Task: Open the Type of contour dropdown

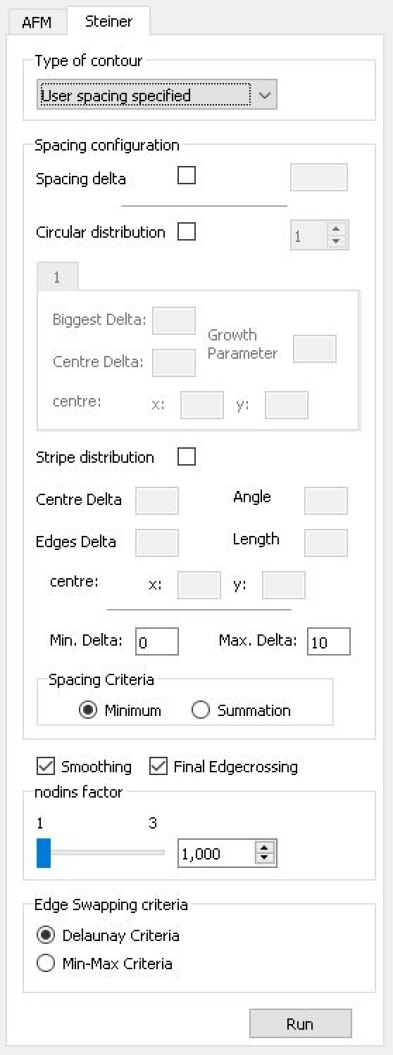Action: click(x=157, y=95)
